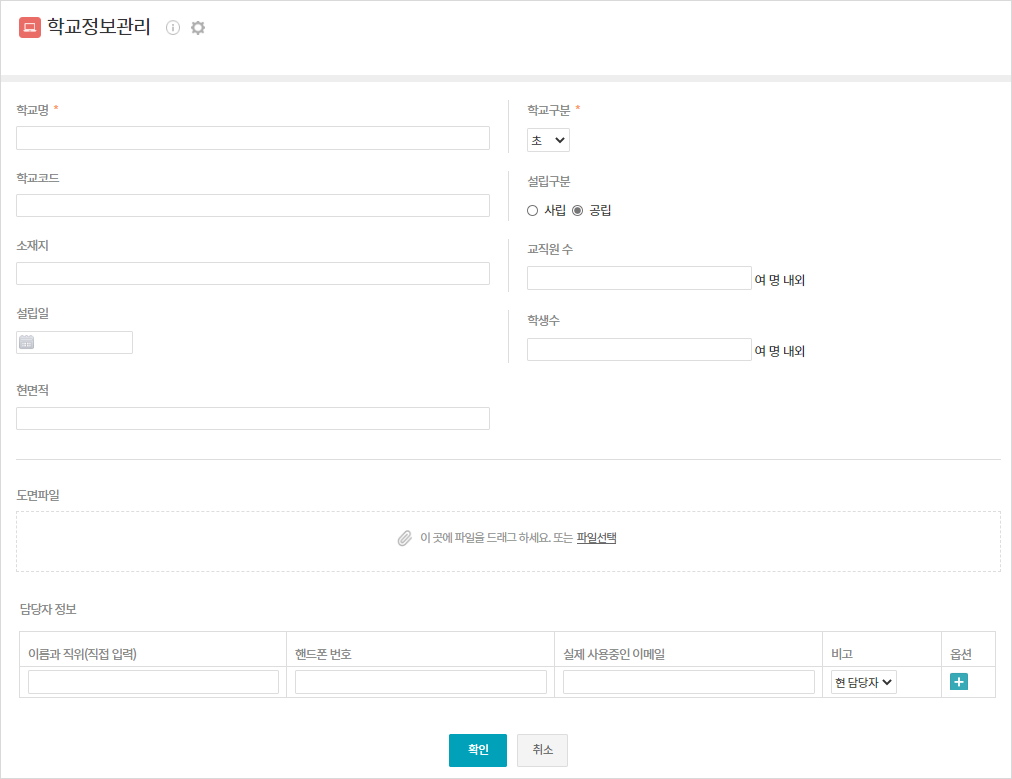
Task: Click the 소재지 text field
Action: [x=253, y=274]
